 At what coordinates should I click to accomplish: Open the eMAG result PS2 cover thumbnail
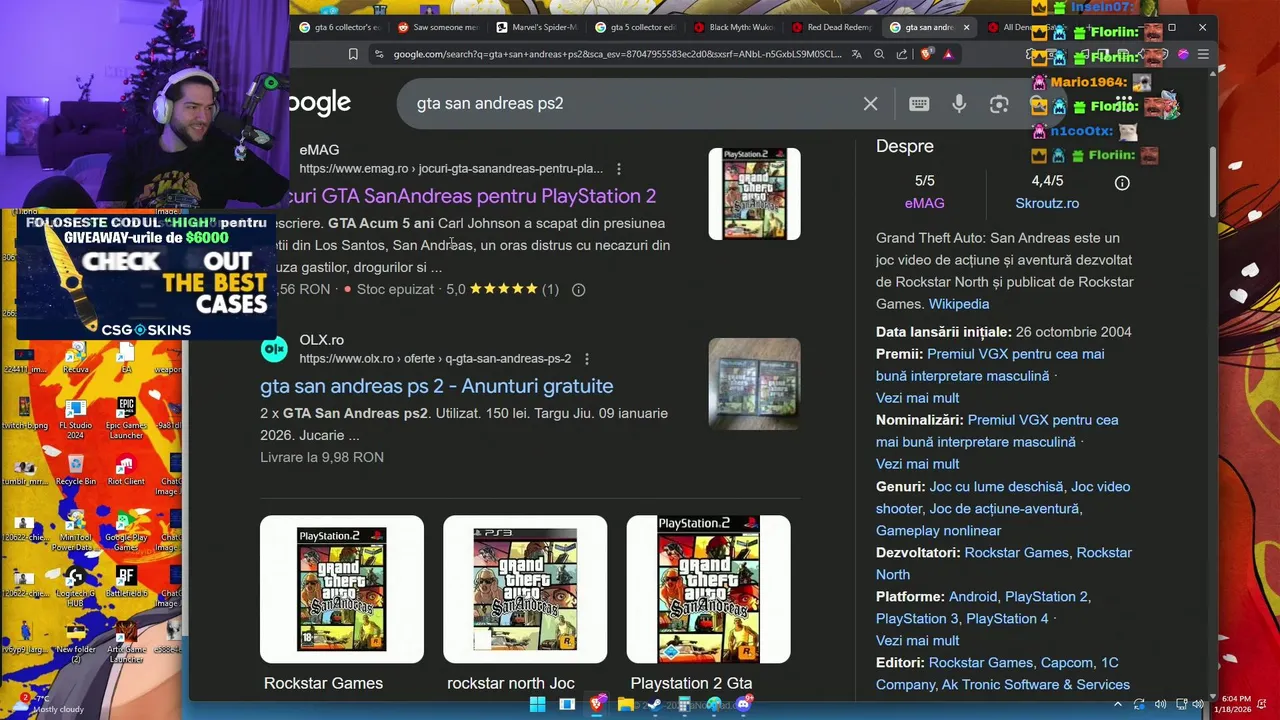754,194
